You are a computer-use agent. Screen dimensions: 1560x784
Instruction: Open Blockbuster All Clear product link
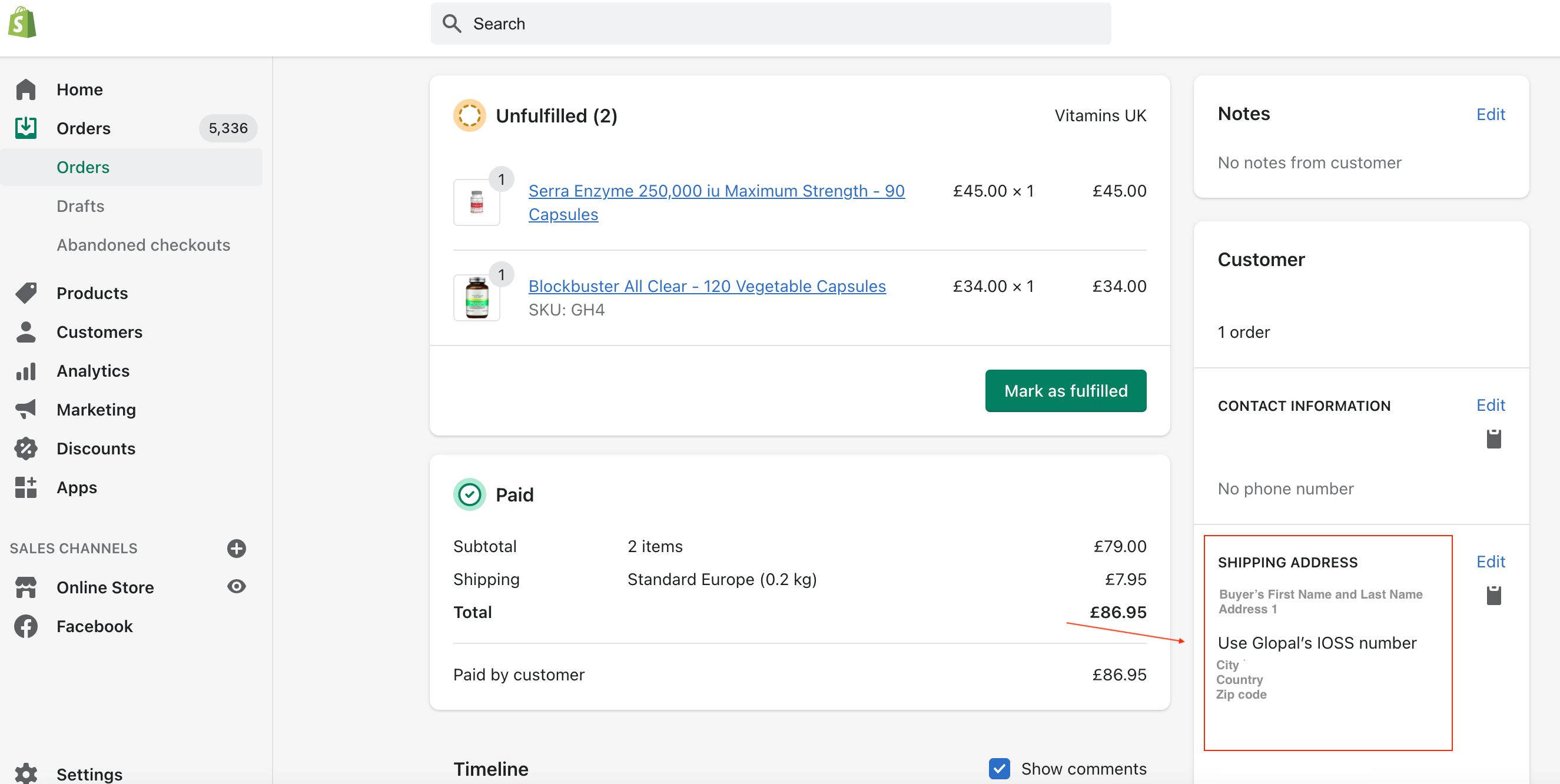tap(707, 285)
